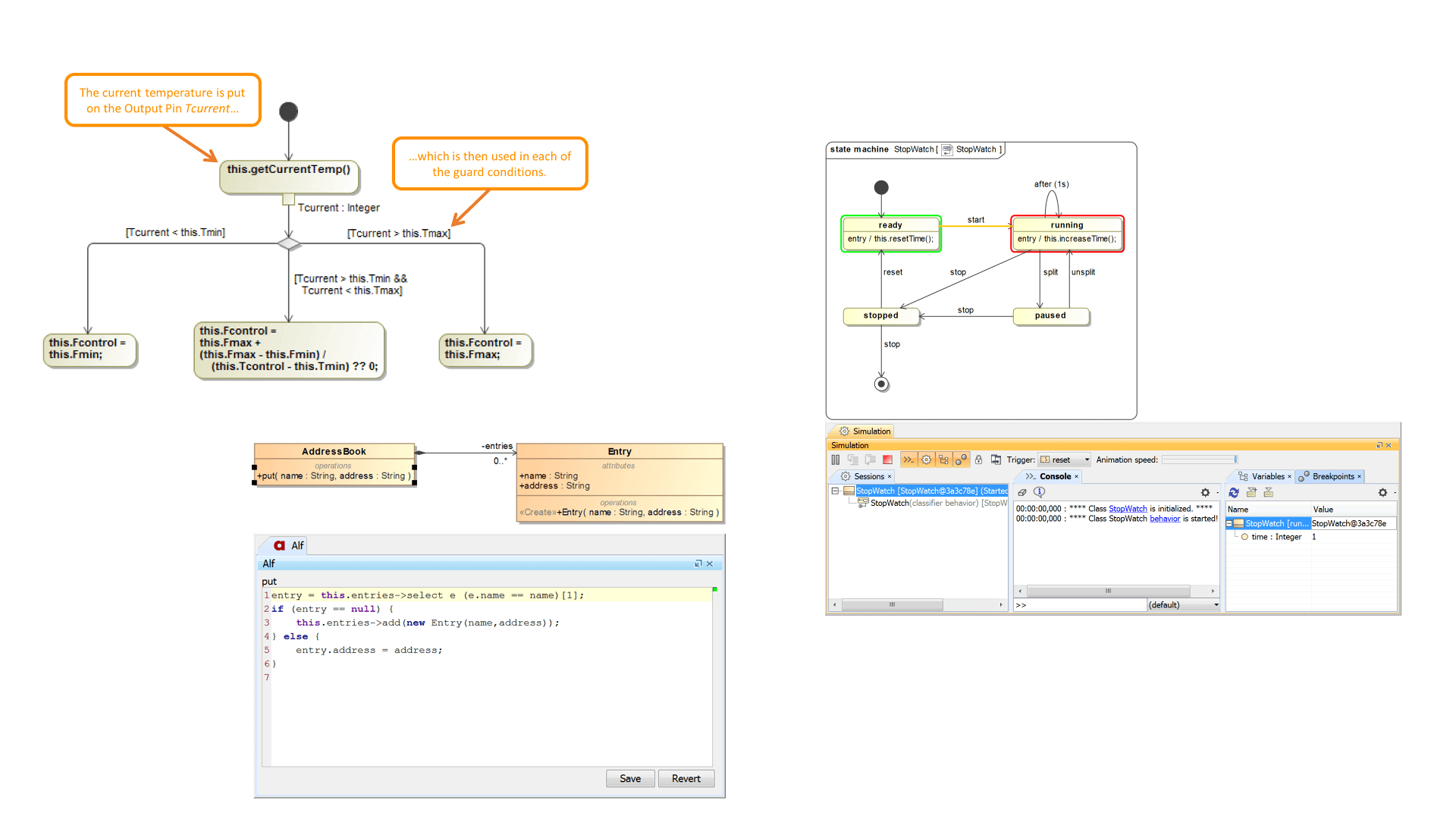Click the Value column header
The width and height of the screenshot is (1456, 819).
click(x=1354, y=509)
